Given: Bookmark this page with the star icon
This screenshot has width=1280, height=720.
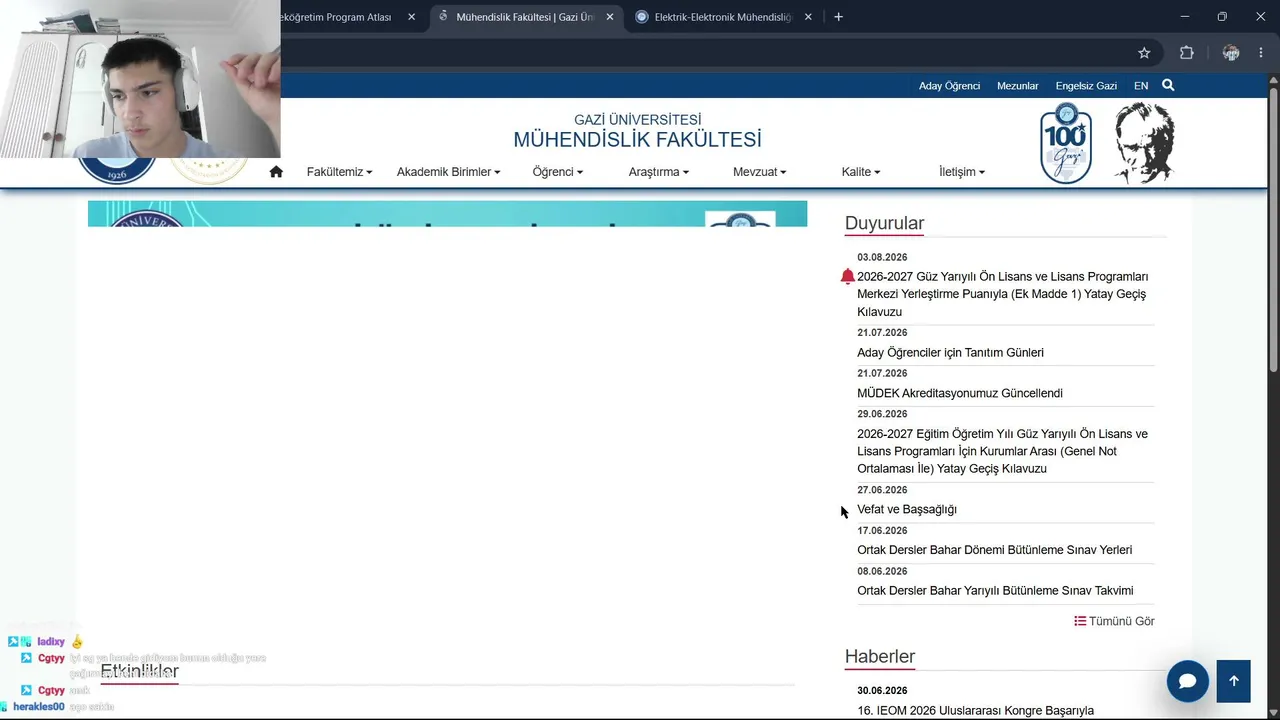Looking at the screenshot, I should [1144, 53].
